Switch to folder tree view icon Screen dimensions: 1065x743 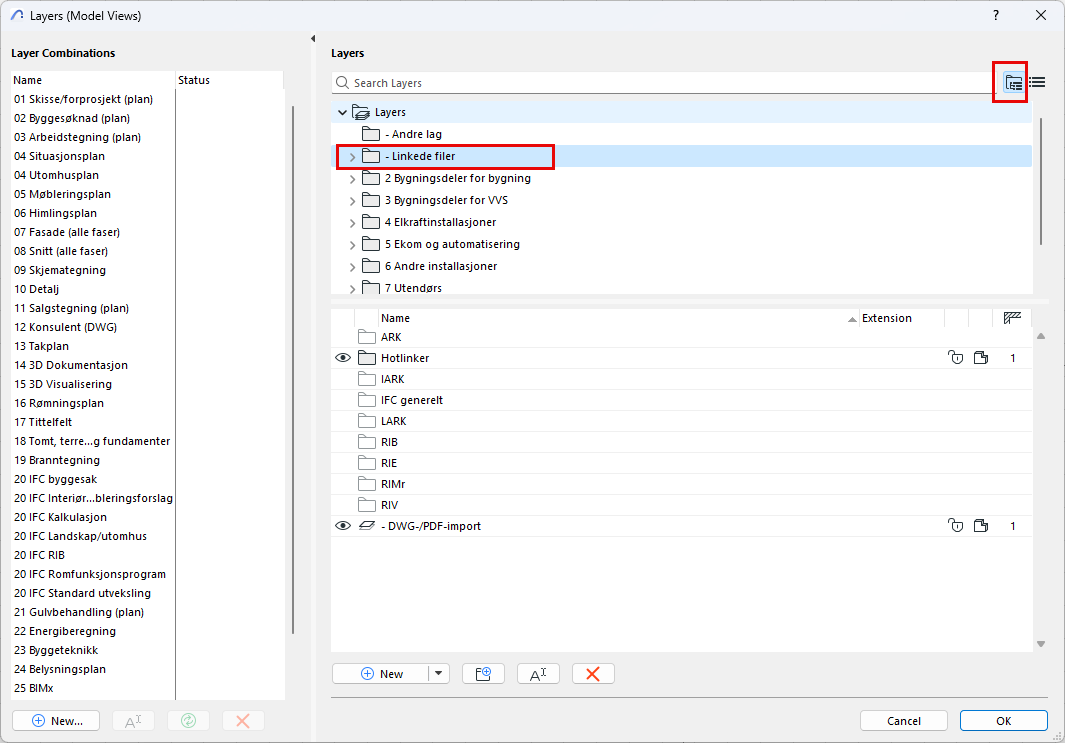pos(1013,83)
